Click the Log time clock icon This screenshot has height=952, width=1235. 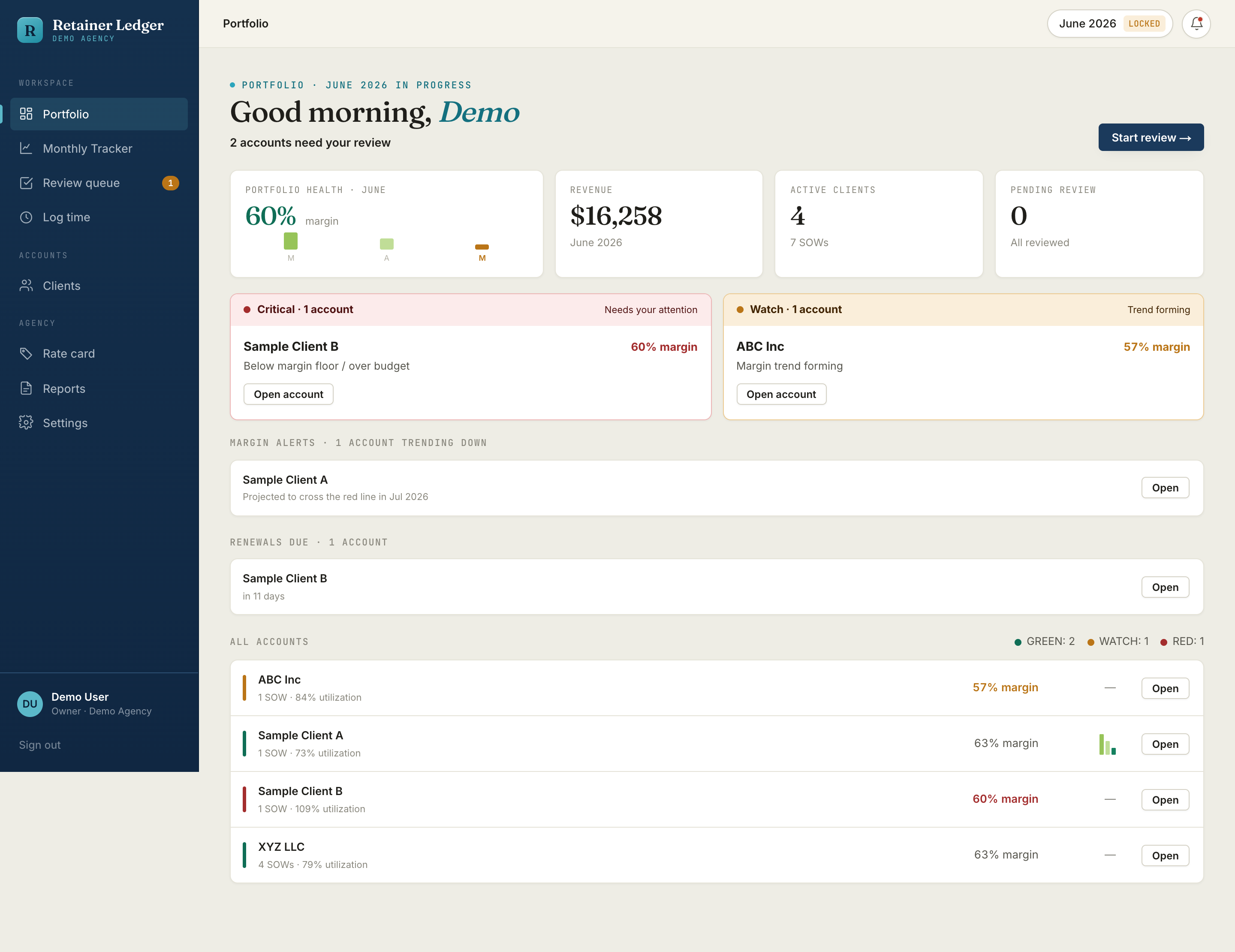[26, 217]
